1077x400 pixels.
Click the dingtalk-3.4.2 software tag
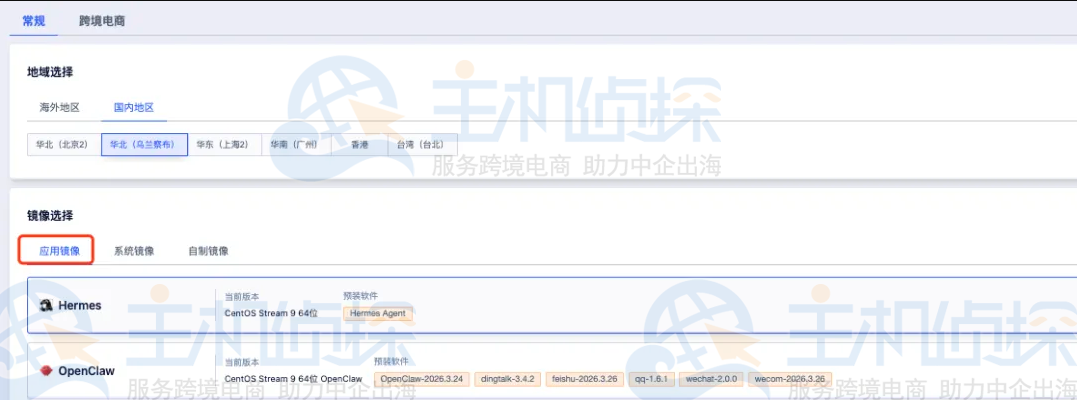coord(508,379)
